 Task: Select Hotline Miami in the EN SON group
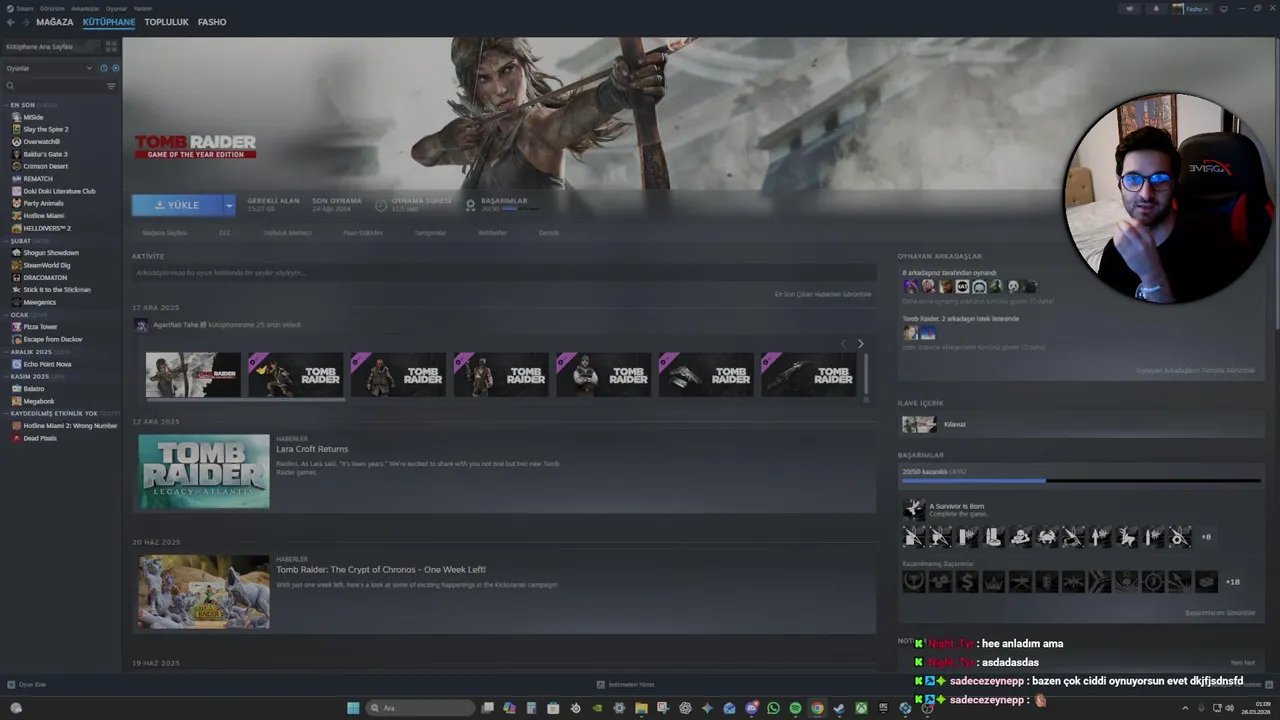(x=43, y=216)
